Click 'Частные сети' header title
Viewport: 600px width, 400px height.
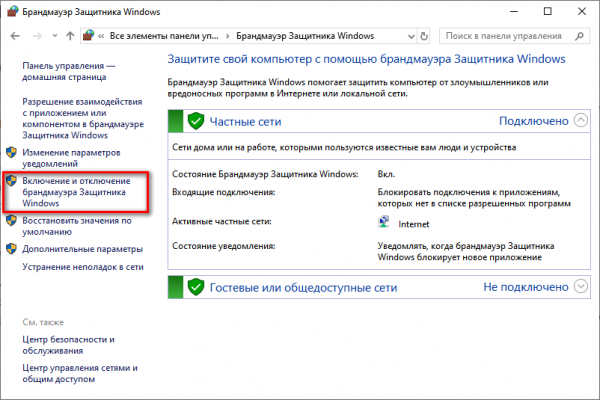point(245,122)
